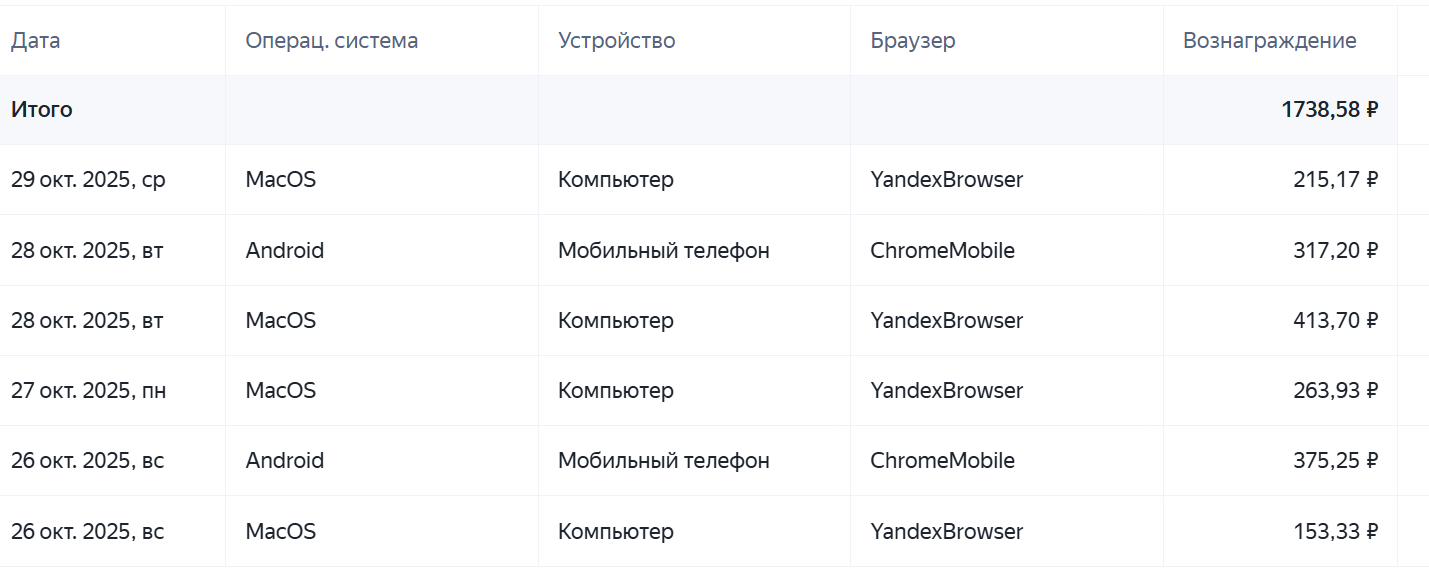Image resolution: width=1429 pixels, height=574 pixels.
Task: Sort by the Вознаграждение column header
Action: (1269, 41)
